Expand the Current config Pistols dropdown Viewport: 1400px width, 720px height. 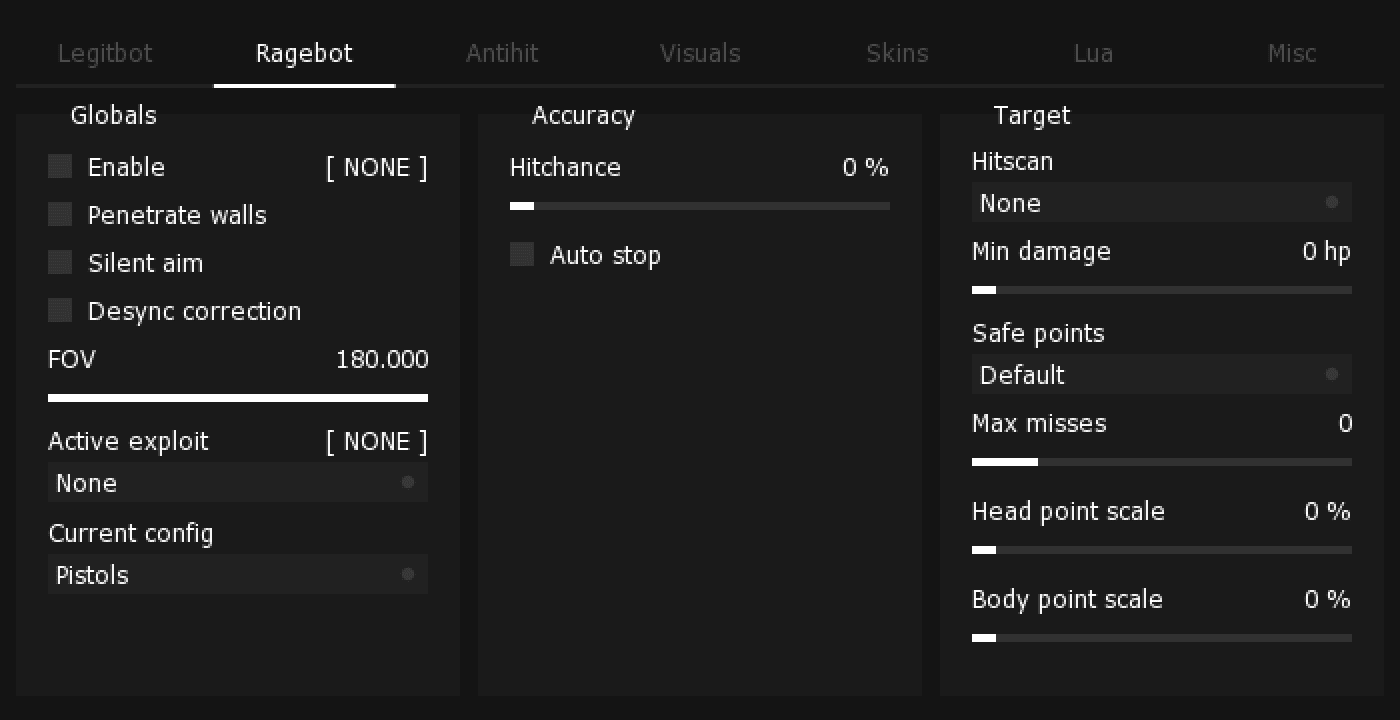[238, 574]
